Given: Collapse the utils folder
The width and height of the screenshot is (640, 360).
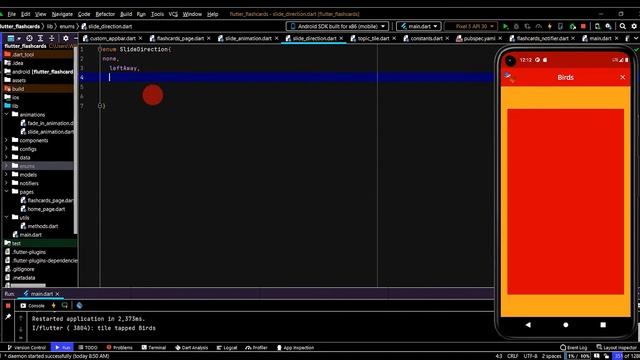Looking at the screenshot, I should click(7, 217).
